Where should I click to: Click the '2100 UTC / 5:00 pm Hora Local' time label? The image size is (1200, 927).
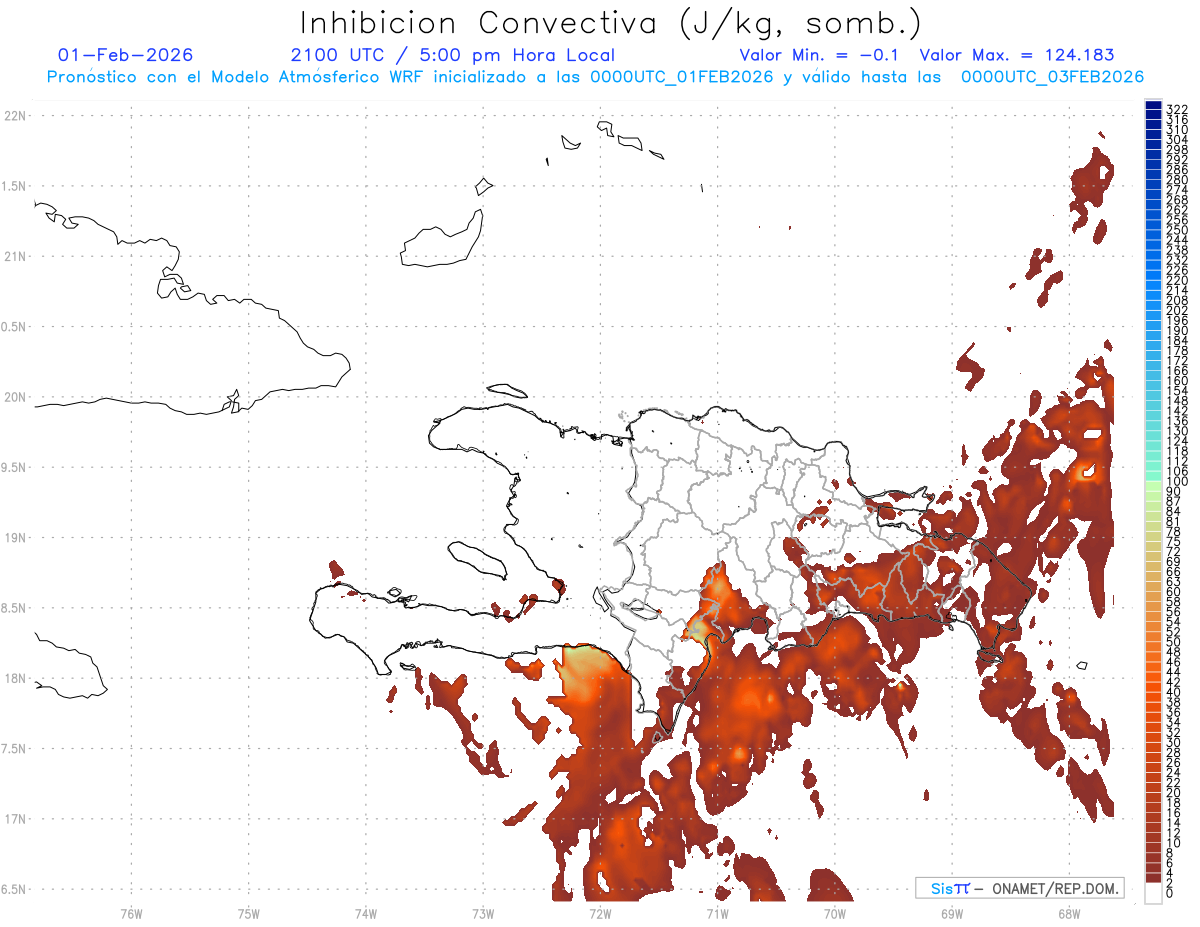pyautogui.click(x=453, y=55)
